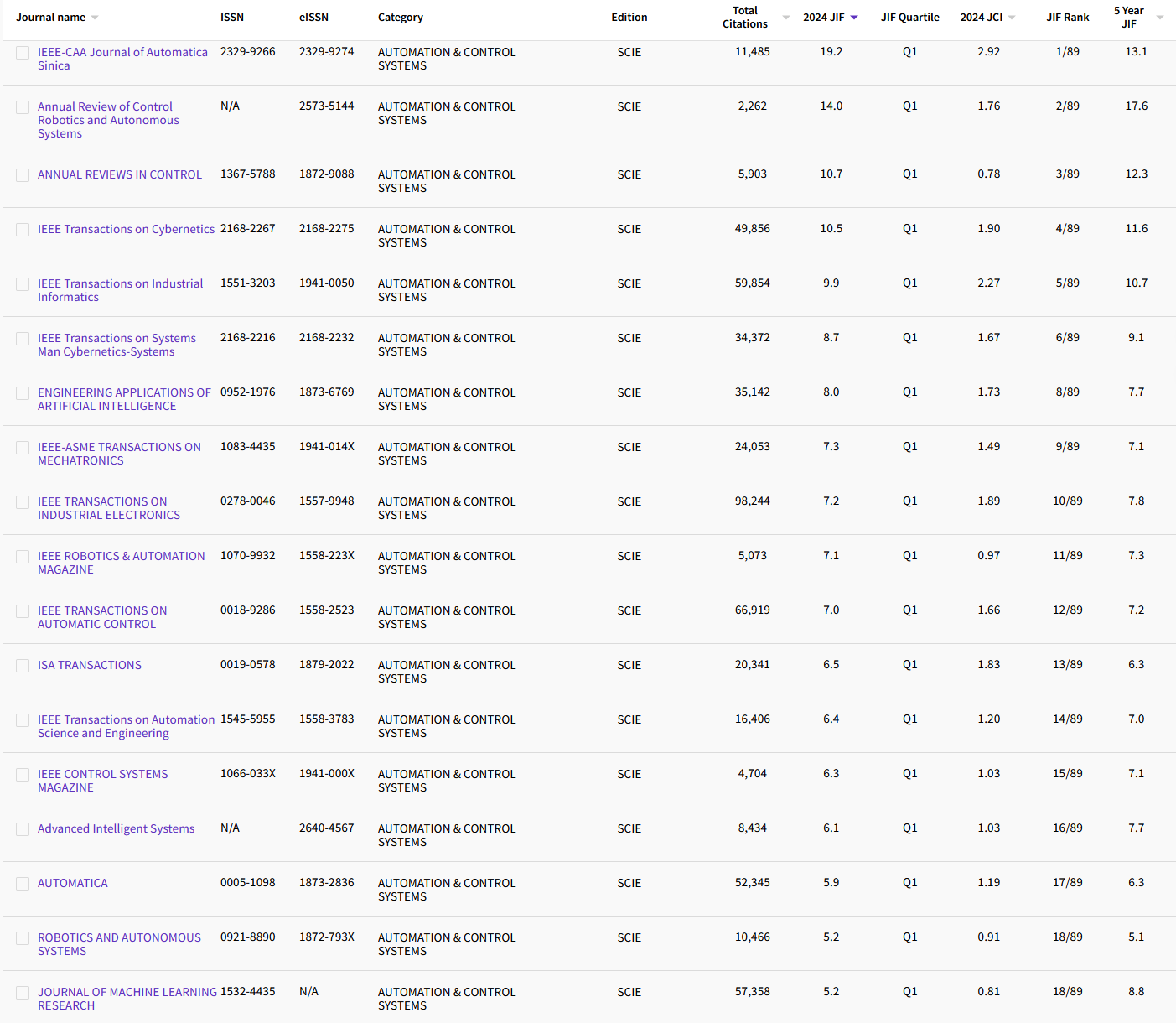
Task: Open ANNUAL REVIEWS IN CONTROL journal
Action: (120, 174)
